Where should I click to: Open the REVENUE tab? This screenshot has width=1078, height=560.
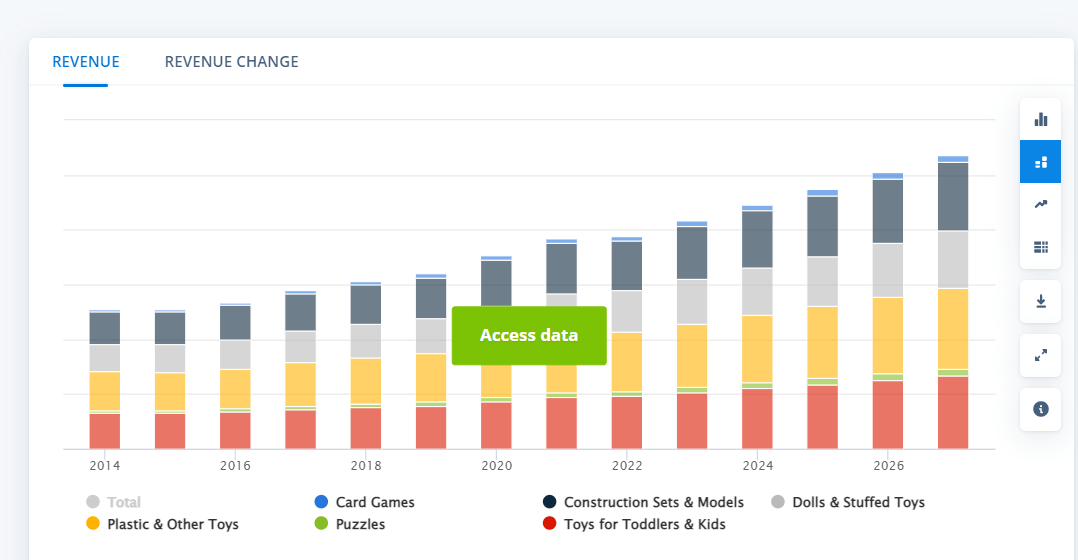pyautogui.click(x=86, y=62)
